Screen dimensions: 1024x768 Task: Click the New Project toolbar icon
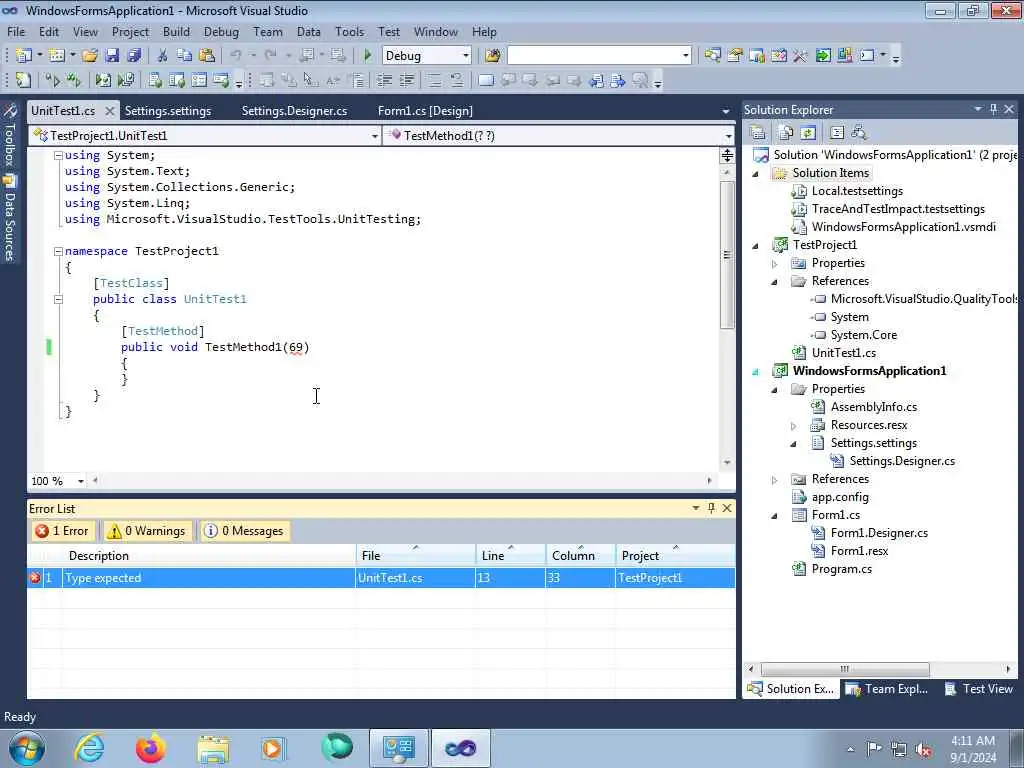(24, 56)
